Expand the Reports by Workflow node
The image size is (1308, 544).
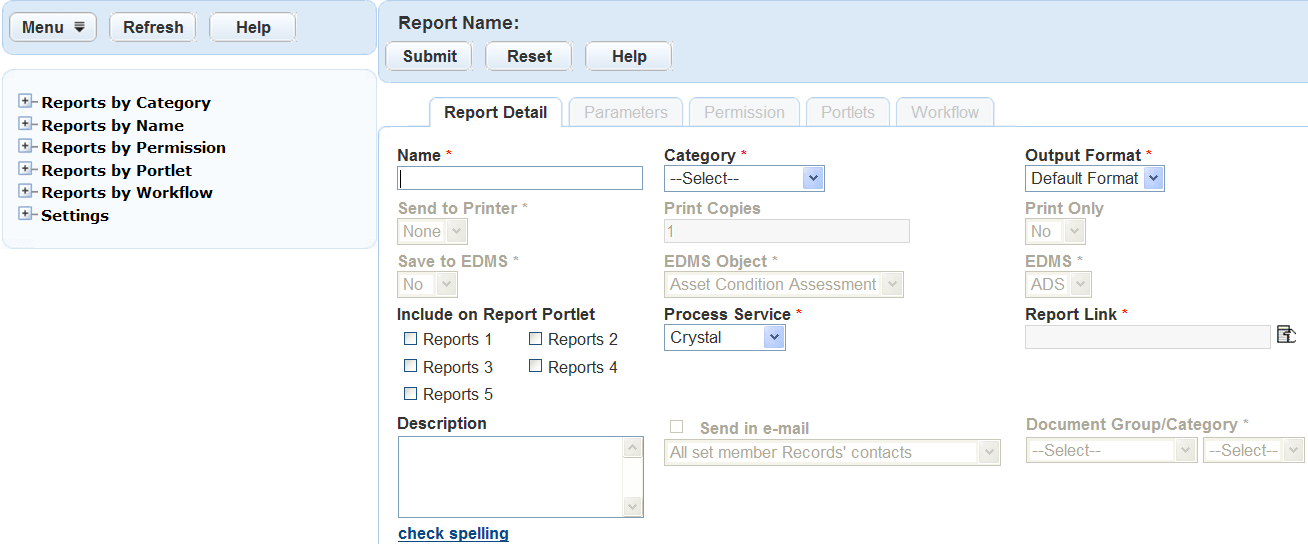(x=26, y=192)
